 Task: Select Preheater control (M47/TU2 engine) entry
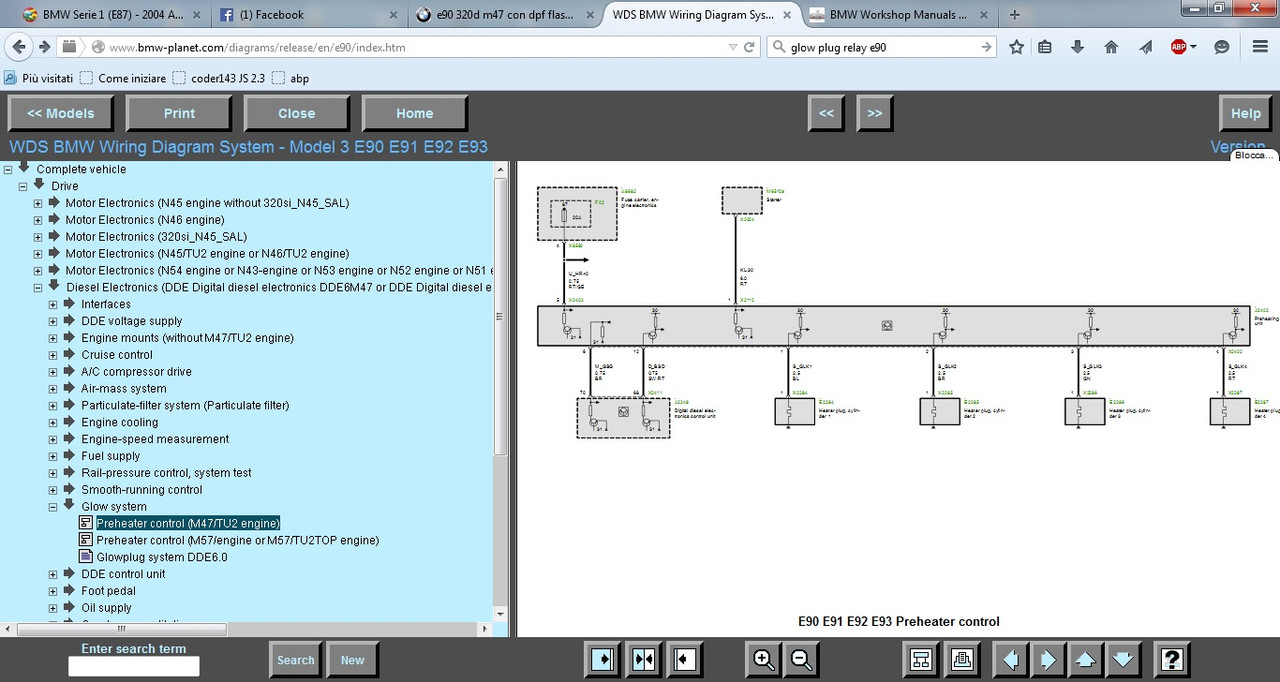188,523
